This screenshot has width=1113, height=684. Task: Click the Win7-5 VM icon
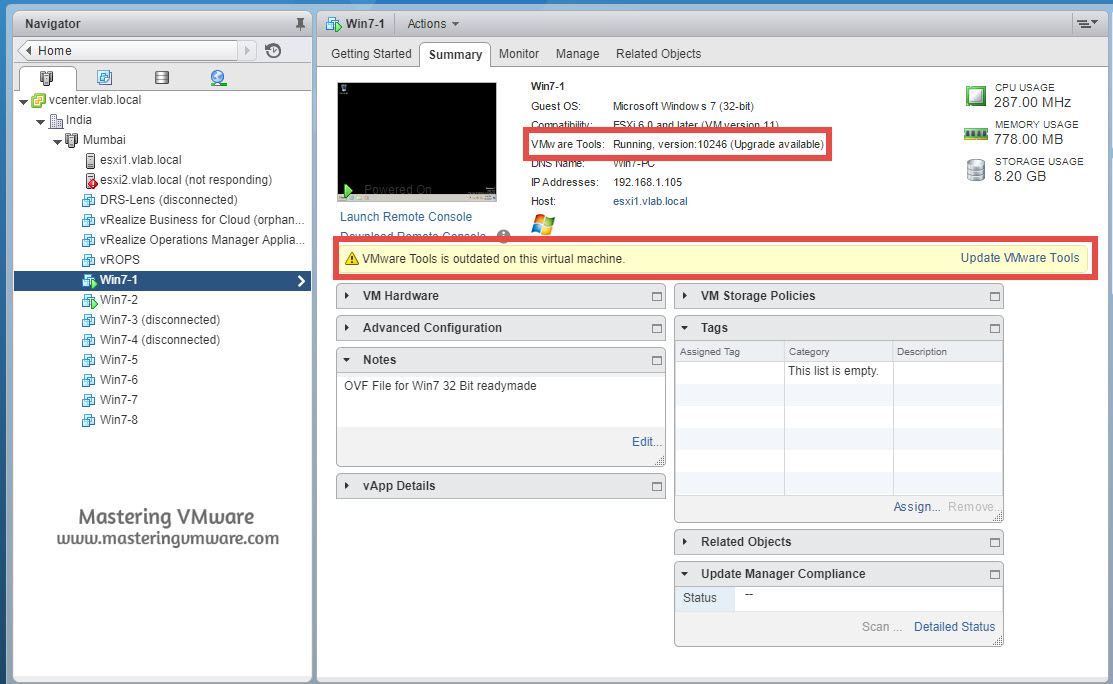pos(89,360)
